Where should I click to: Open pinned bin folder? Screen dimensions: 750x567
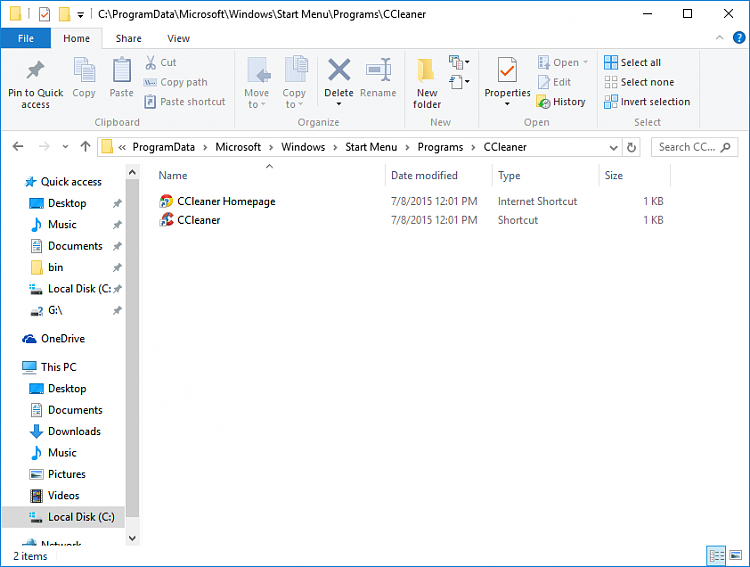(x=55, y=267)
